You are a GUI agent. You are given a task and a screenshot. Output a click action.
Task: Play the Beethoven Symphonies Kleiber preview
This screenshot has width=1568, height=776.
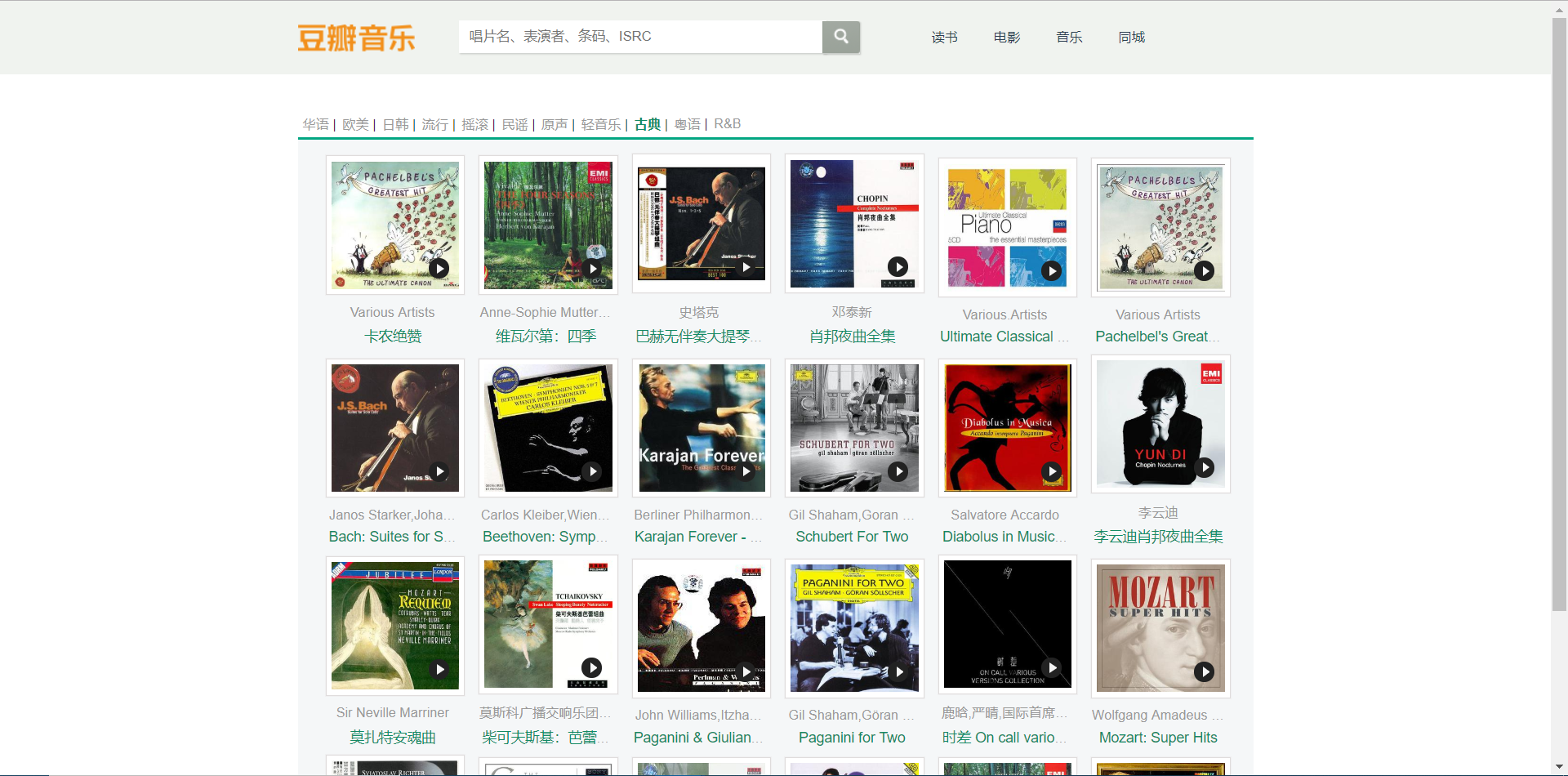pos(593,471)
